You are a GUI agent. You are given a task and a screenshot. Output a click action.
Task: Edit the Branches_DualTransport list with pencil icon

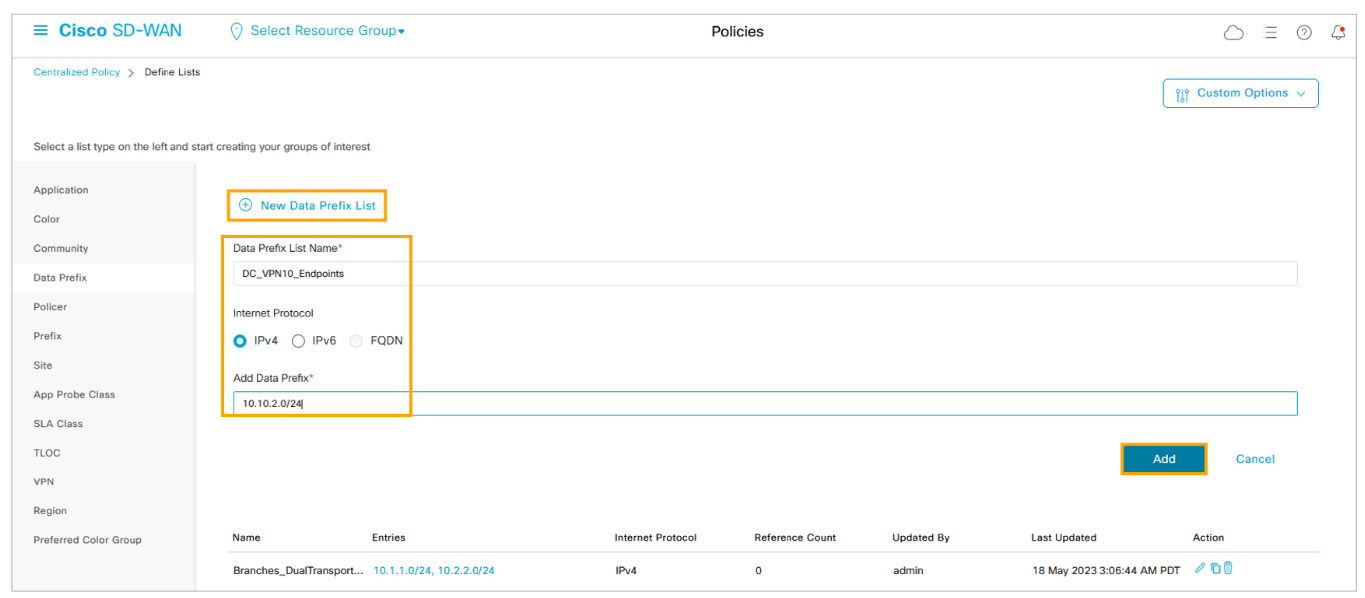click(x=1200, y=568)
